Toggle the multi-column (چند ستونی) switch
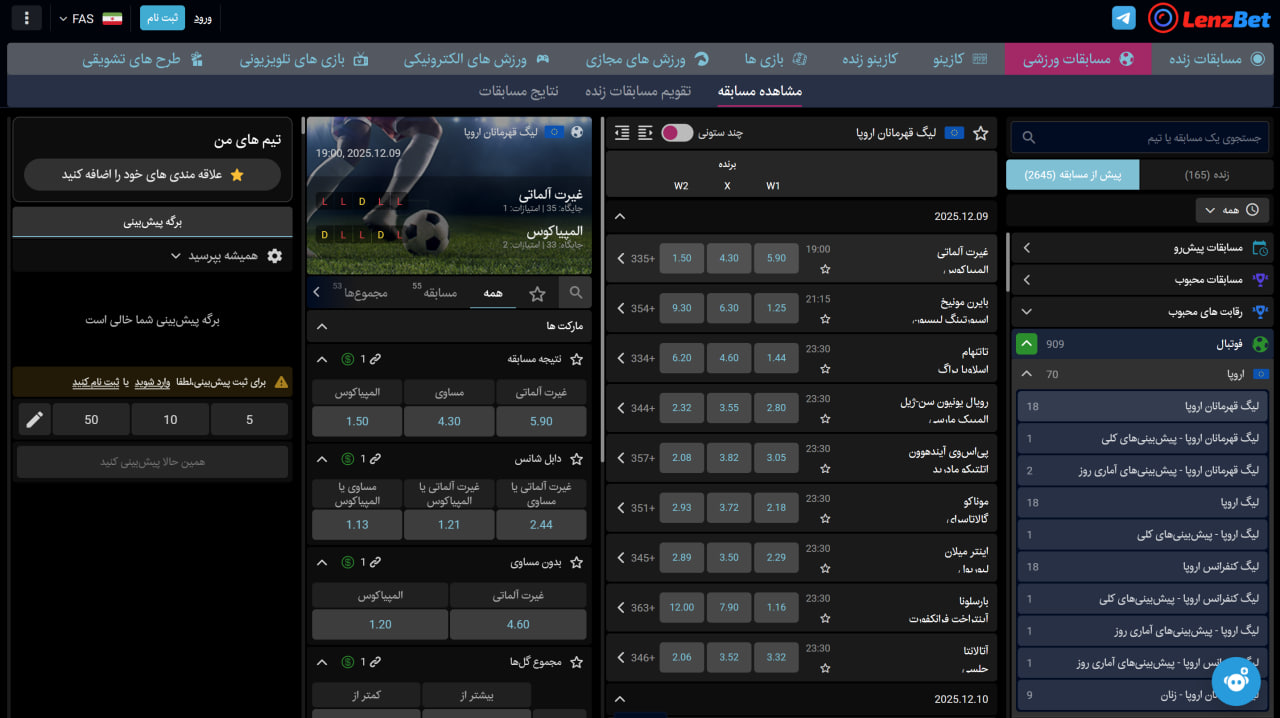Screen dimensions: 1280x718 [x=677, y=133]
